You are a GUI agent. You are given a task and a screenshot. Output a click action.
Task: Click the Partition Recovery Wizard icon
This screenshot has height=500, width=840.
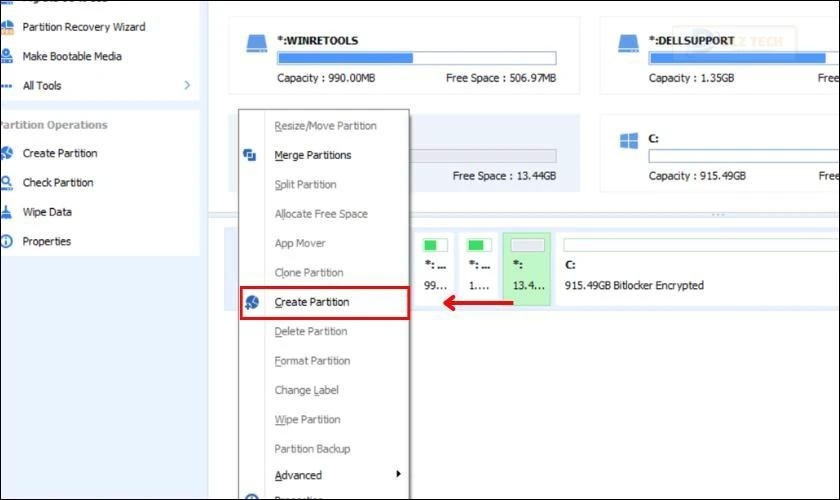tap(7, 27)
